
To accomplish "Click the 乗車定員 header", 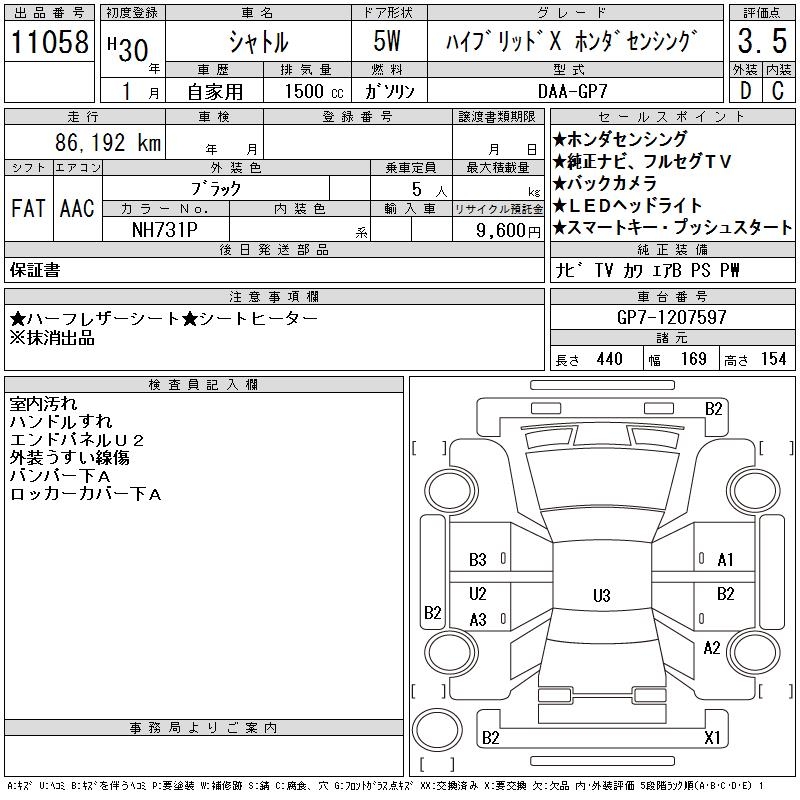I will click(411, 167).
